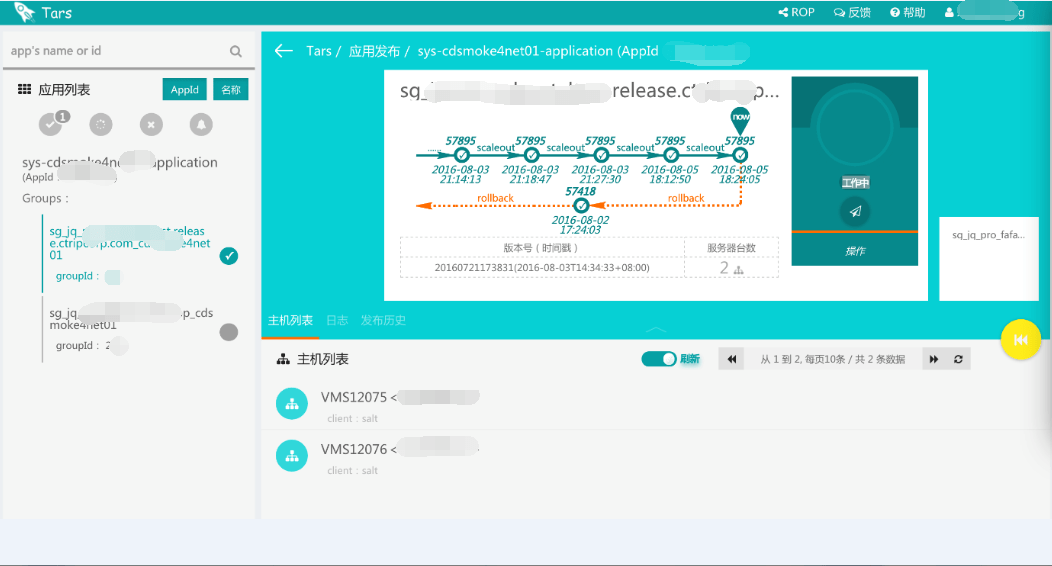Select the checked status circle of first group
Image resolution: width=1052 pixels, height=566 pixels.
click(229, 256)
